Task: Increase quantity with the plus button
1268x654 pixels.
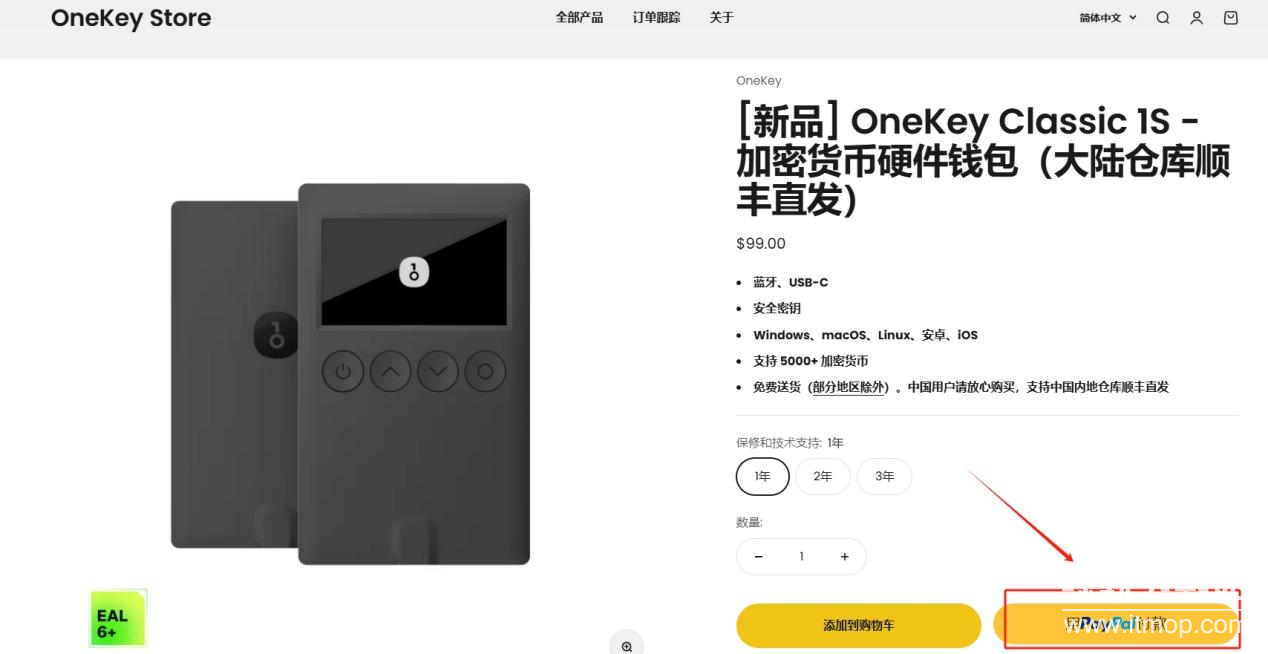Action: click(845, 557)
